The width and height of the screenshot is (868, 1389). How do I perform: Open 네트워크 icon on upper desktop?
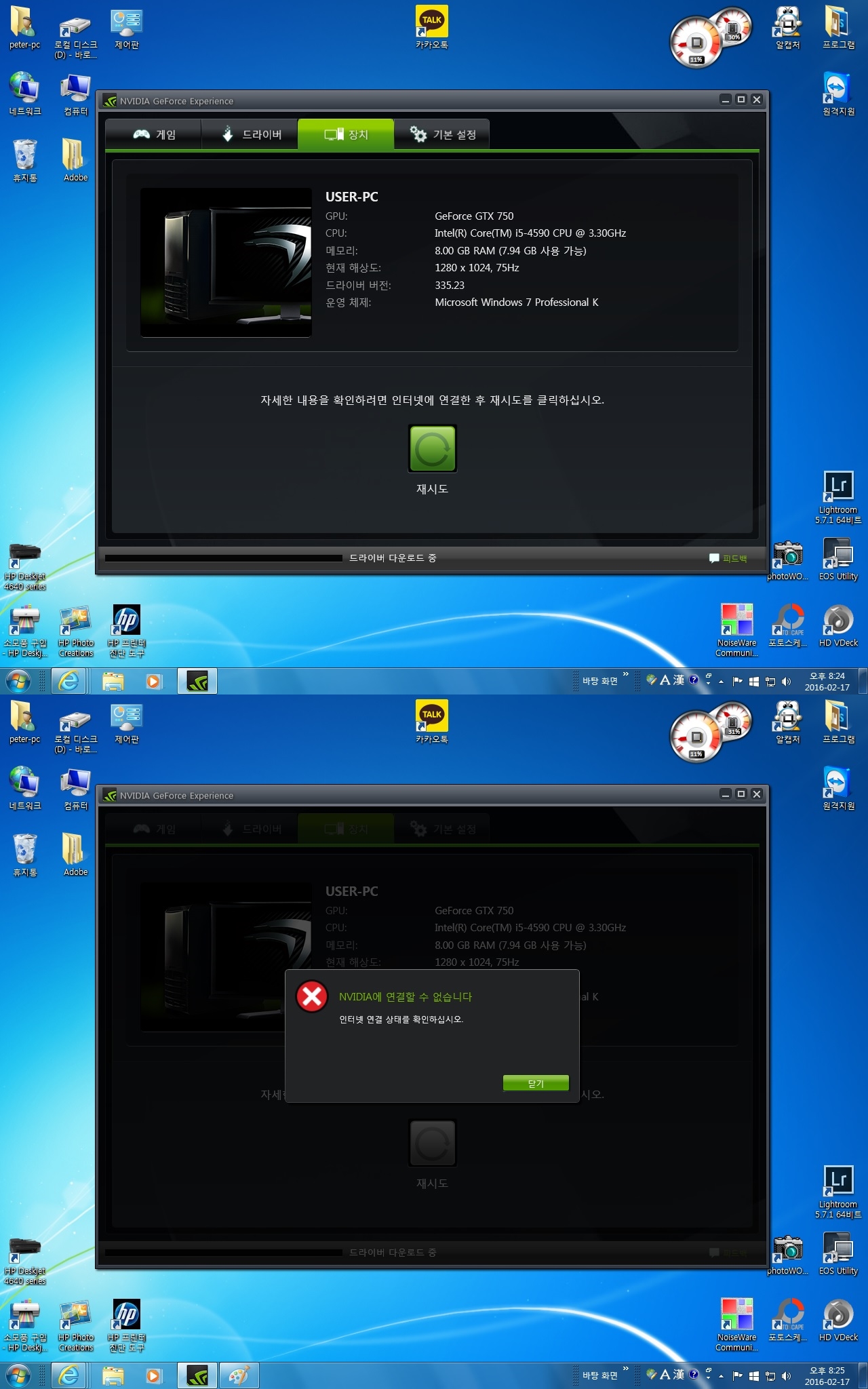pos(24,94)
